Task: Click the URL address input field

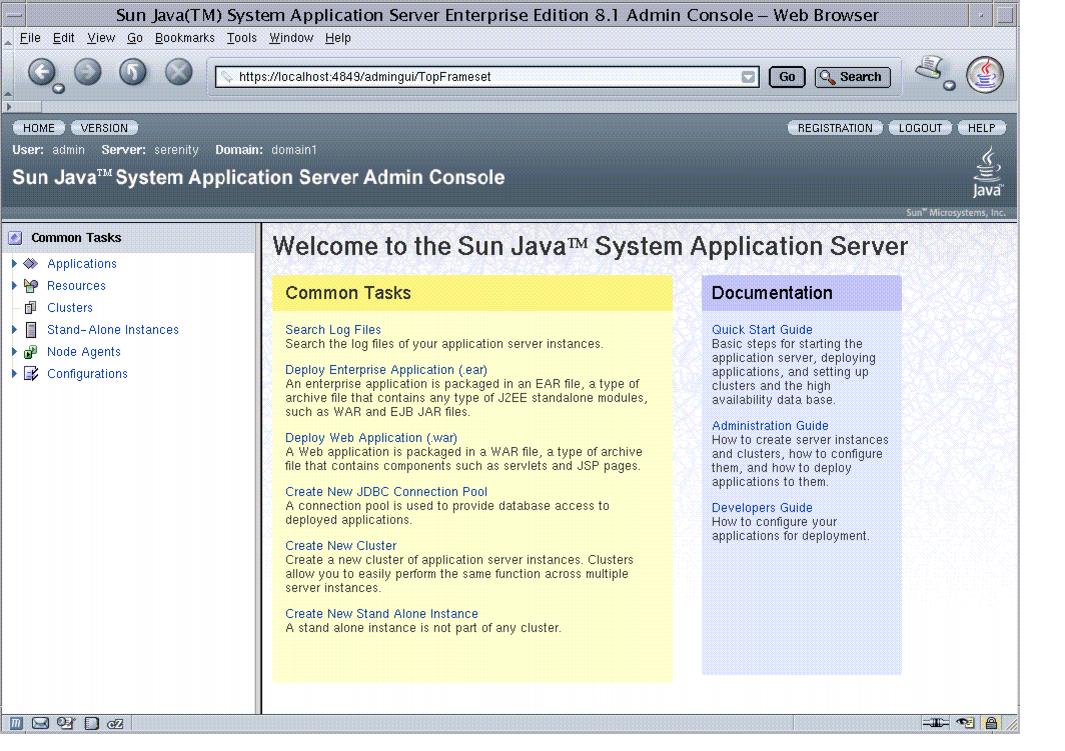Action: pos(486,77)
